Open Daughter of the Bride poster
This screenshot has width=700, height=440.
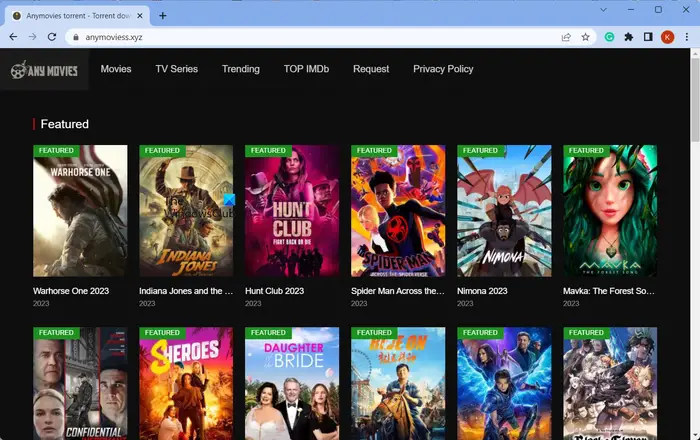point(292,384)
